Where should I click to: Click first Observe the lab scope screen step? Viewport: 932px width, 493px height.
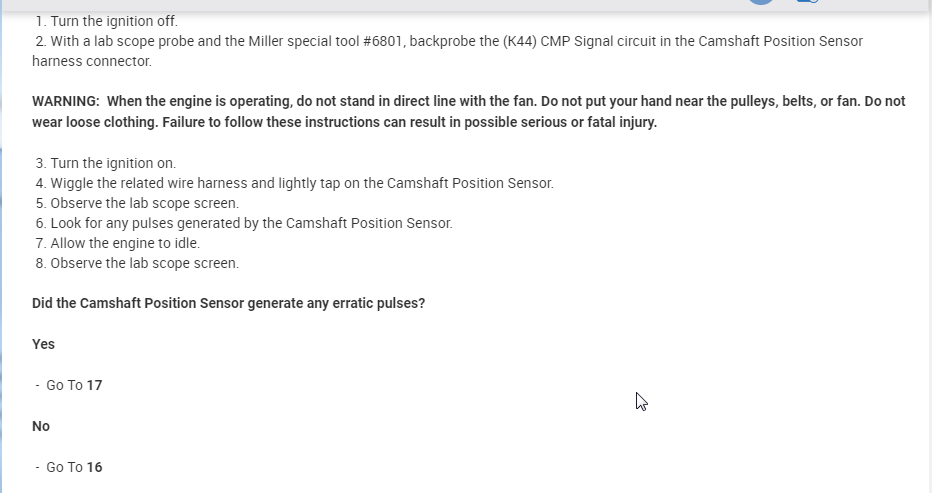[137, 203]
